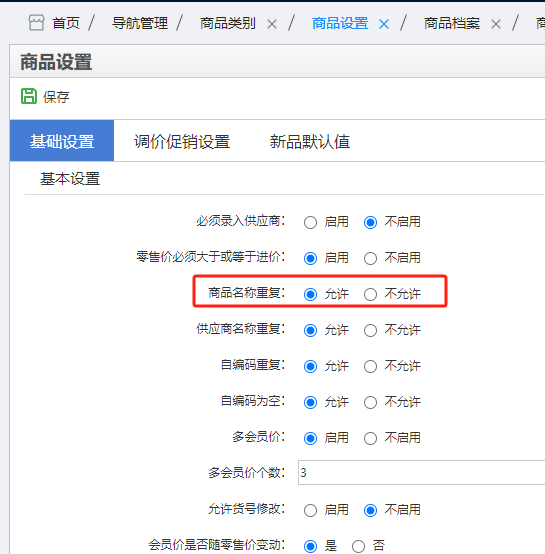Close the 商品设置 tab
The height and width of the screenshot is (554, 545).
coord(384,24)
